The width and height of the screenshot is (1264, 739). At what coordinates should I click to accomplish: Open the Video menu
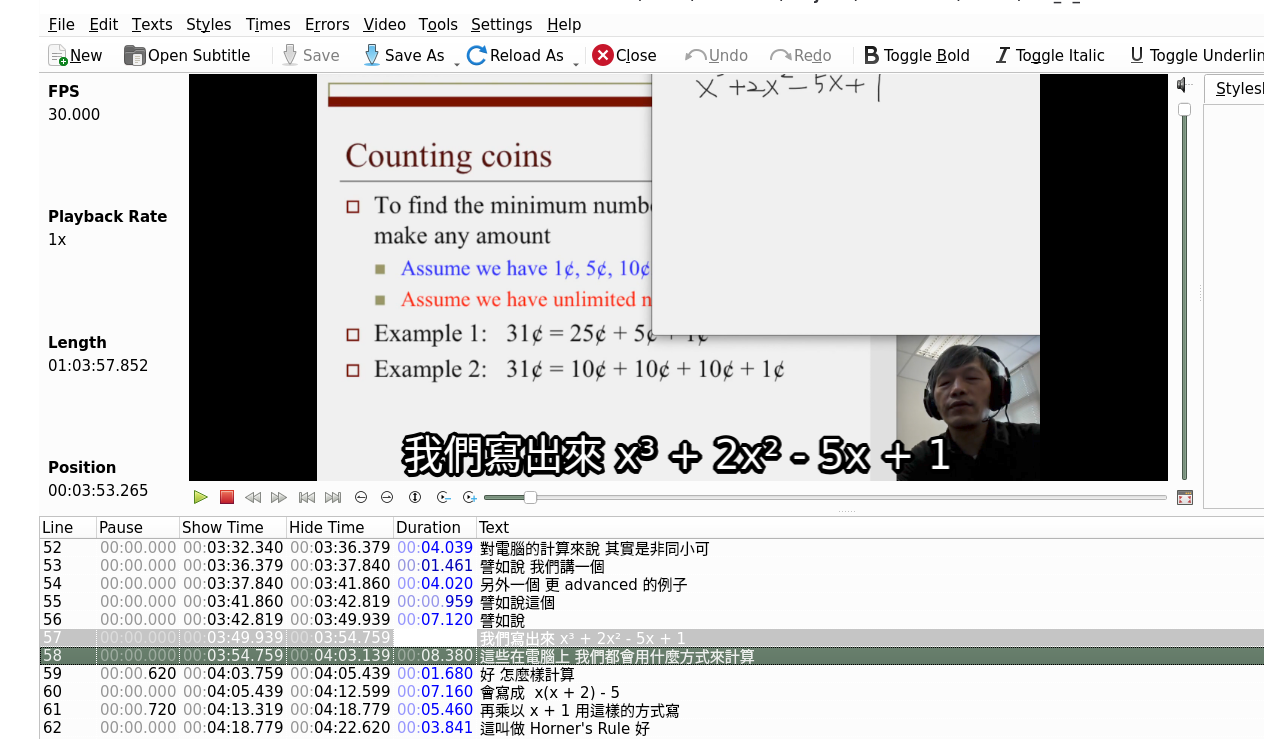click(384, 24)
